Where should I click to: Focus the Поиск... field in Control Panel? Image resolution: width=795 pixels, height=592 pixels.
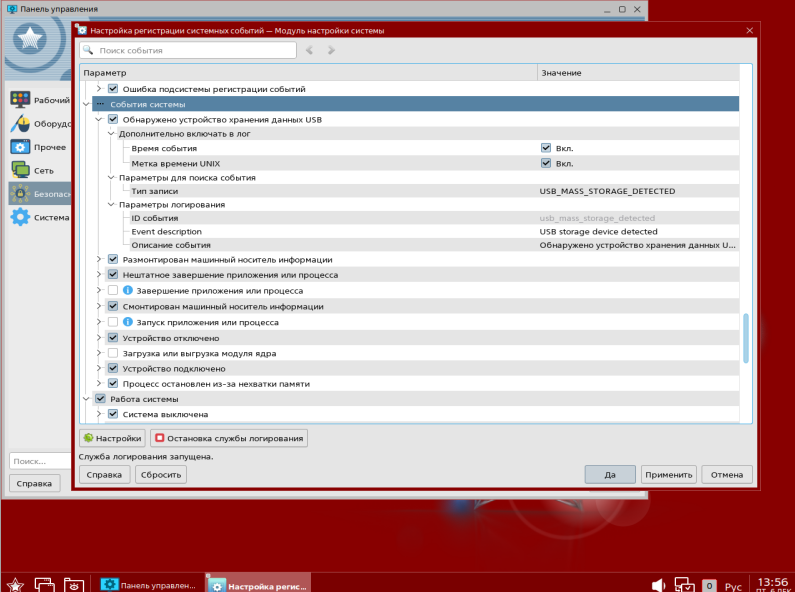click(x=40, y=461)
